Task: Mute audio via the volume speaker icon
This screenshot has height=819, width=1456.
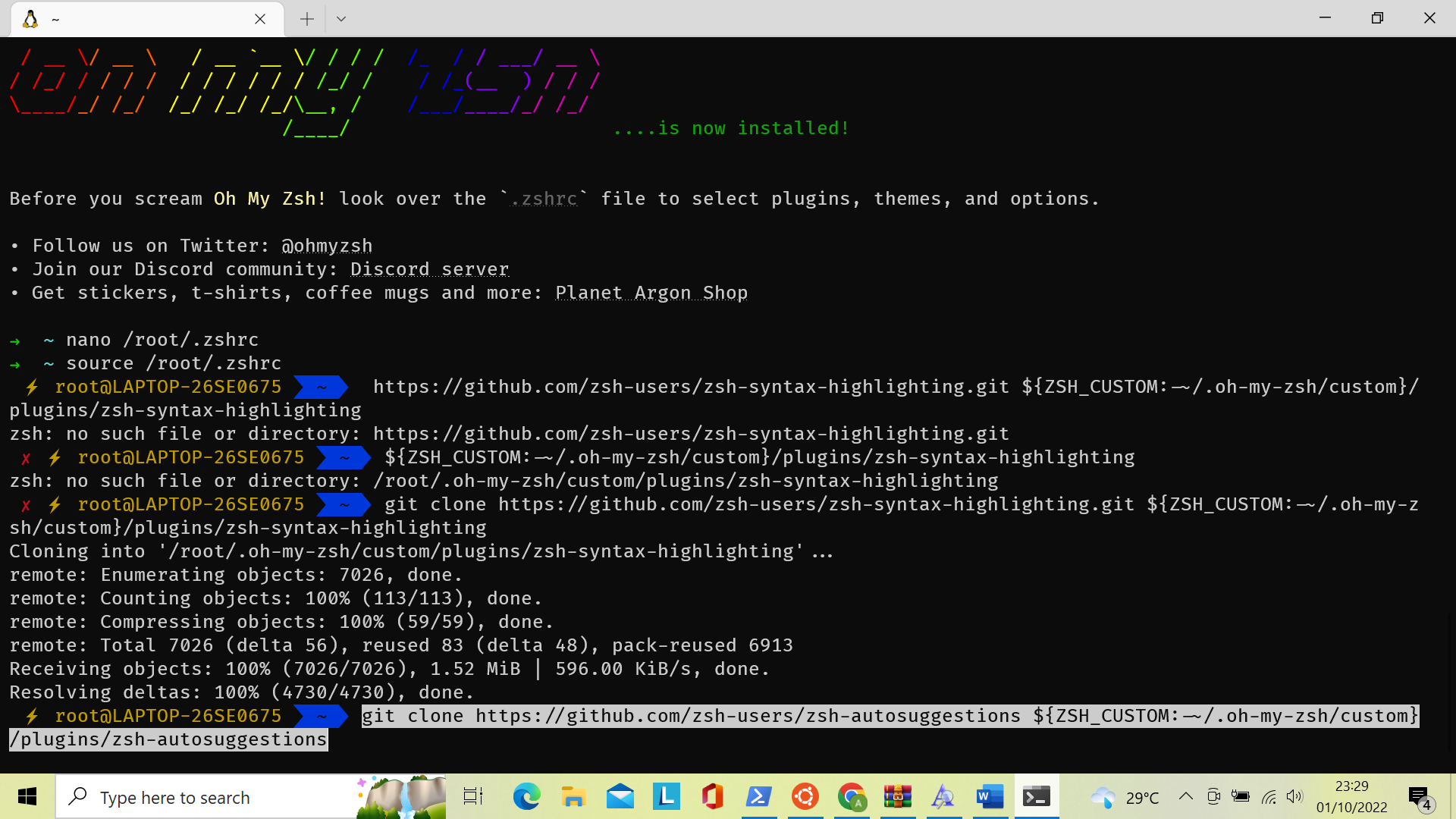Action: [1295, 796]
